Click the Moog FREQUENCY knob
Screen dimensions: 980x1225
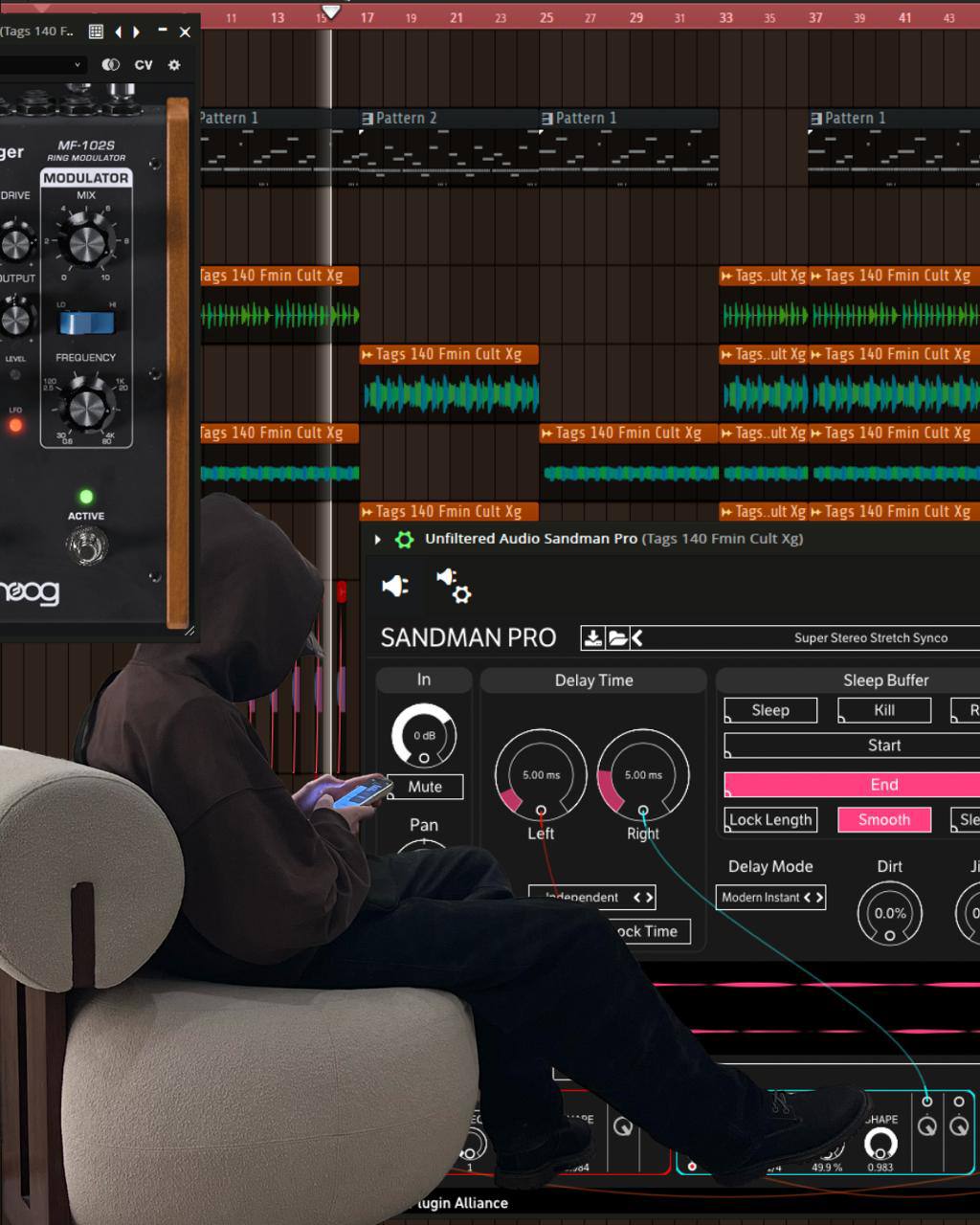coord(86,408)
